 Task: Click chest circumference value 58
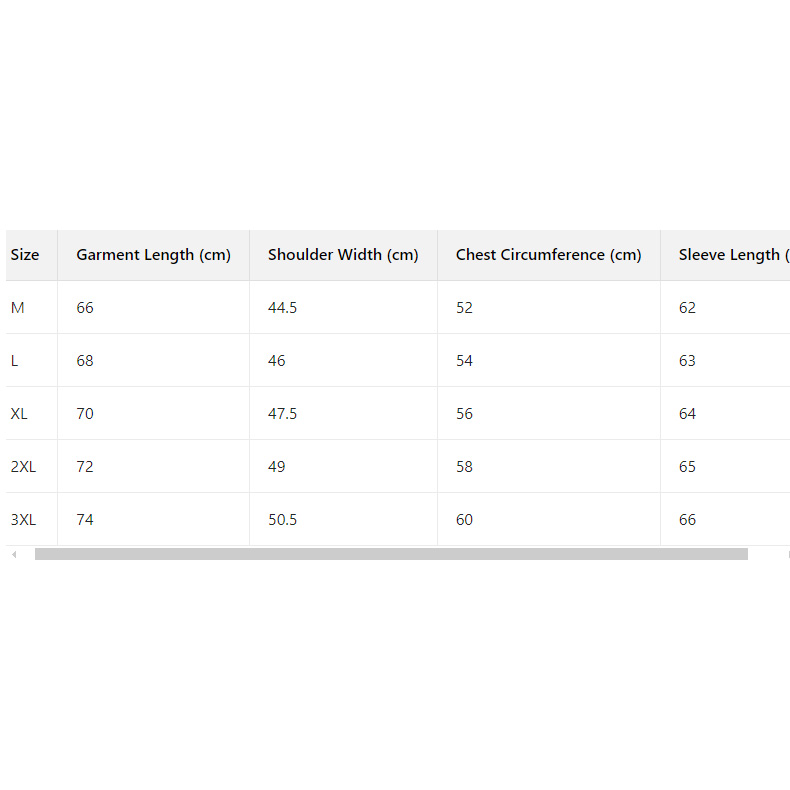coord(465,467)
